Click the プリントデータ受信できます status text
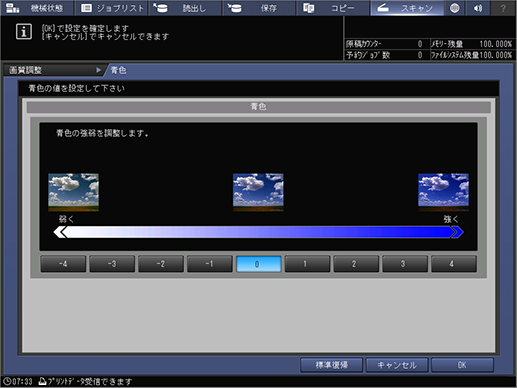517x388 pixels. (90, 381)
